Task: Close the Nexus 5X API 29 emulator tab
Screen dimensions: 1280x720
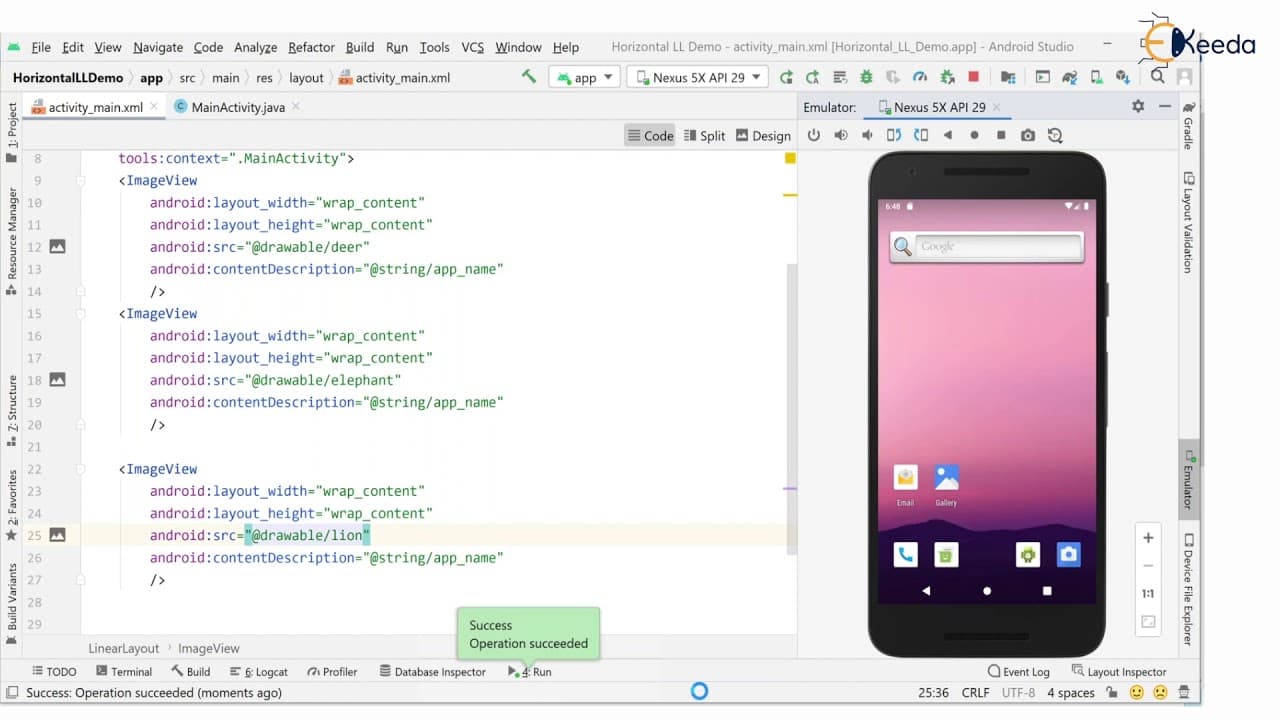Action: click(x=997, y=107)
